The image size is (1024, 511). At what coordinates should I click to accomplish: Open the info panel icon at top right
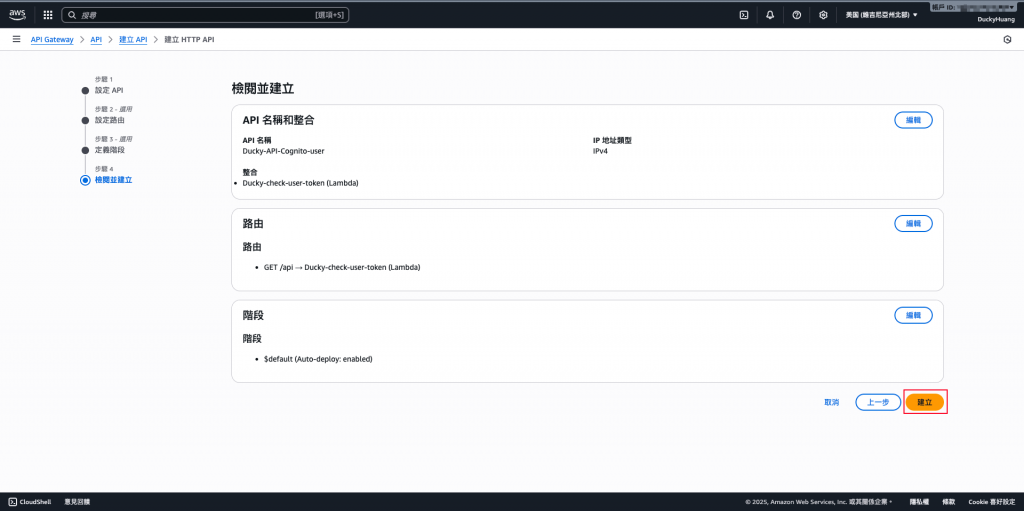pyautogui.click(x=1006, y=40)
